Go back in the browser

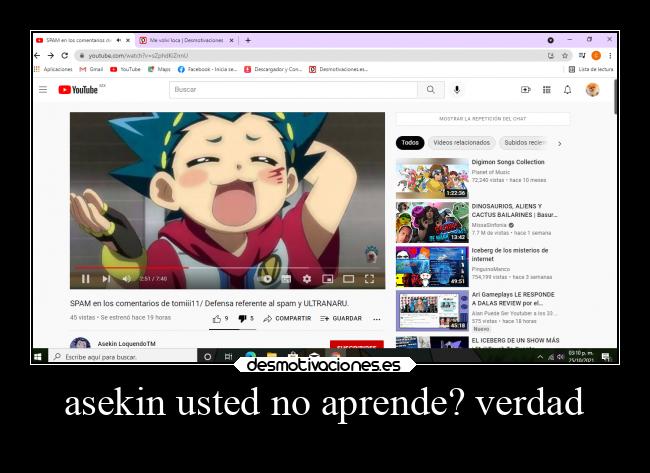pos(37,55)
